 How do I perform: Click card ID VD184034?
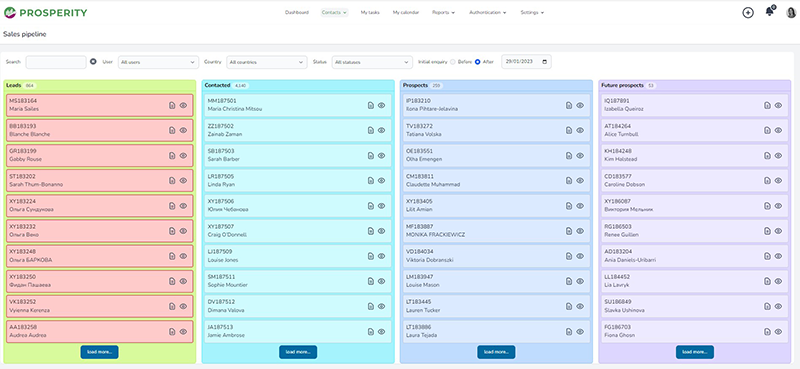click(x=419, y=252)
